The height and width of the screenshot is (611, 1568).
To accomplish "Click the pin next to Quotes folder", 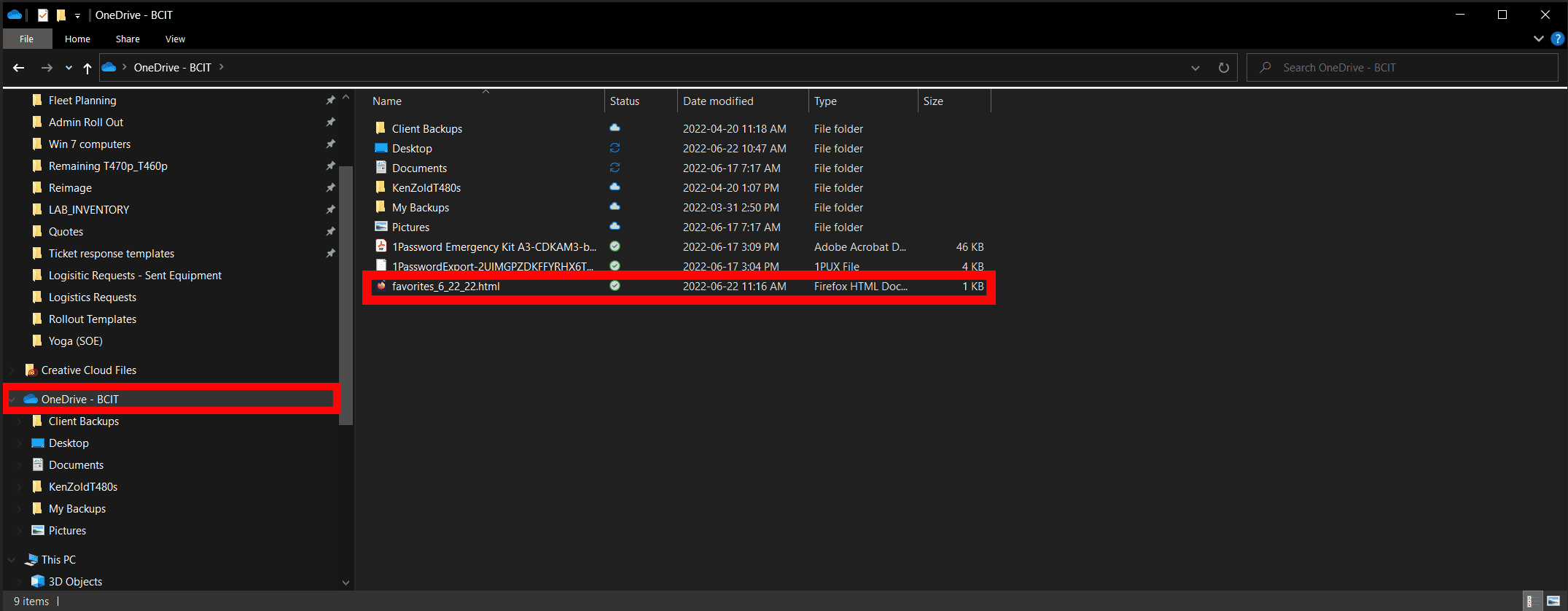I will [x=330, y=232].
